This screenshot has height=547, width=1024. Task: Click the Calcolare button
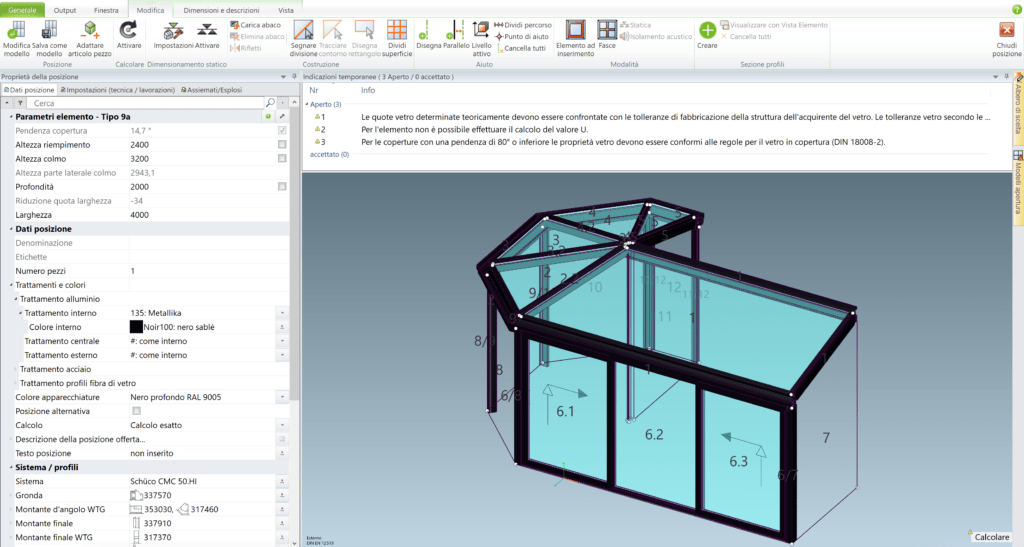click(x=991, y=537)
